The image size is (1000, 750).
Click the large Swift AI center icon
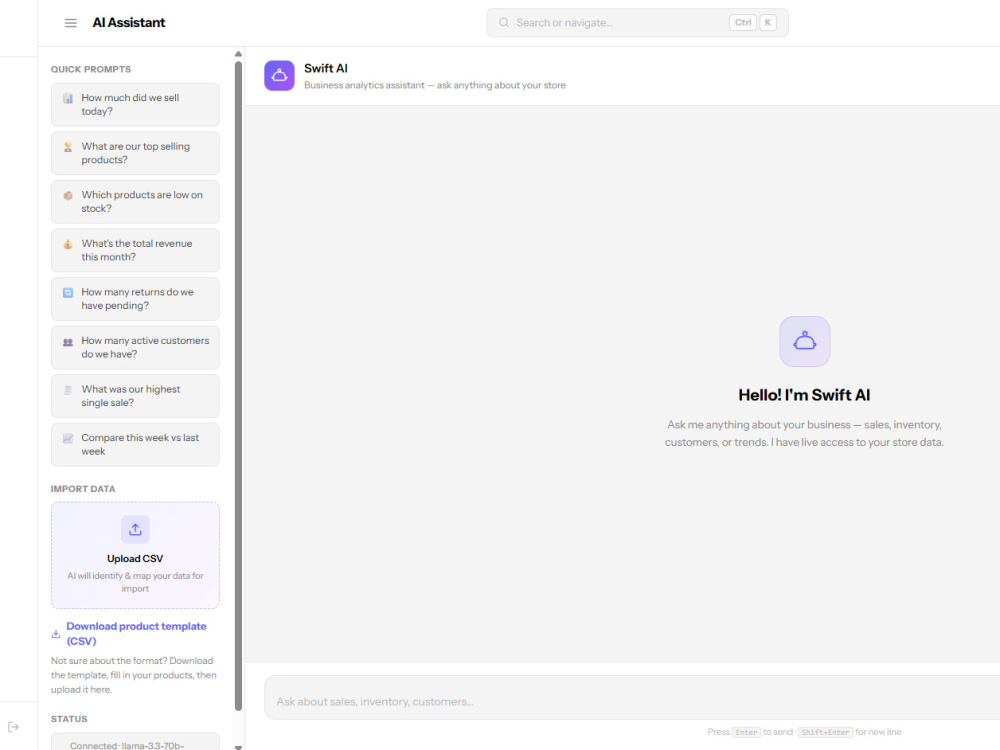pos(804,341)
